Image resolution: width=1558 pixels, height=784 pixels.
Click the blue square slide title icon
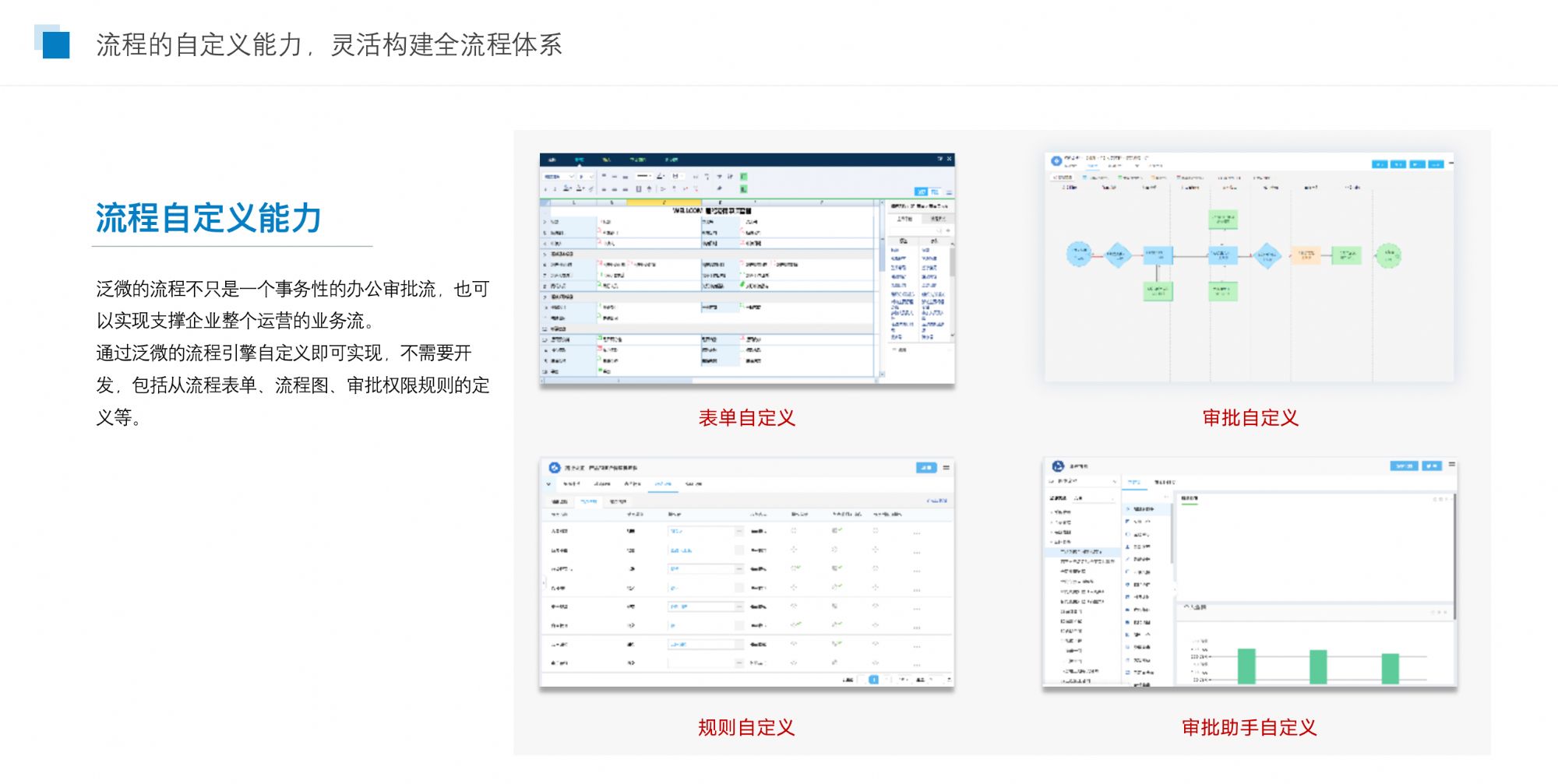[54, 43]
